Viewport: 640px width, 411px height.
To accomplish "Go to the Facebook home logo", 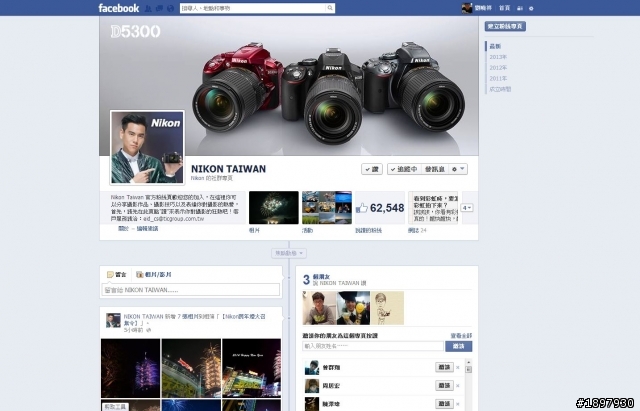I will pos(118,8).
